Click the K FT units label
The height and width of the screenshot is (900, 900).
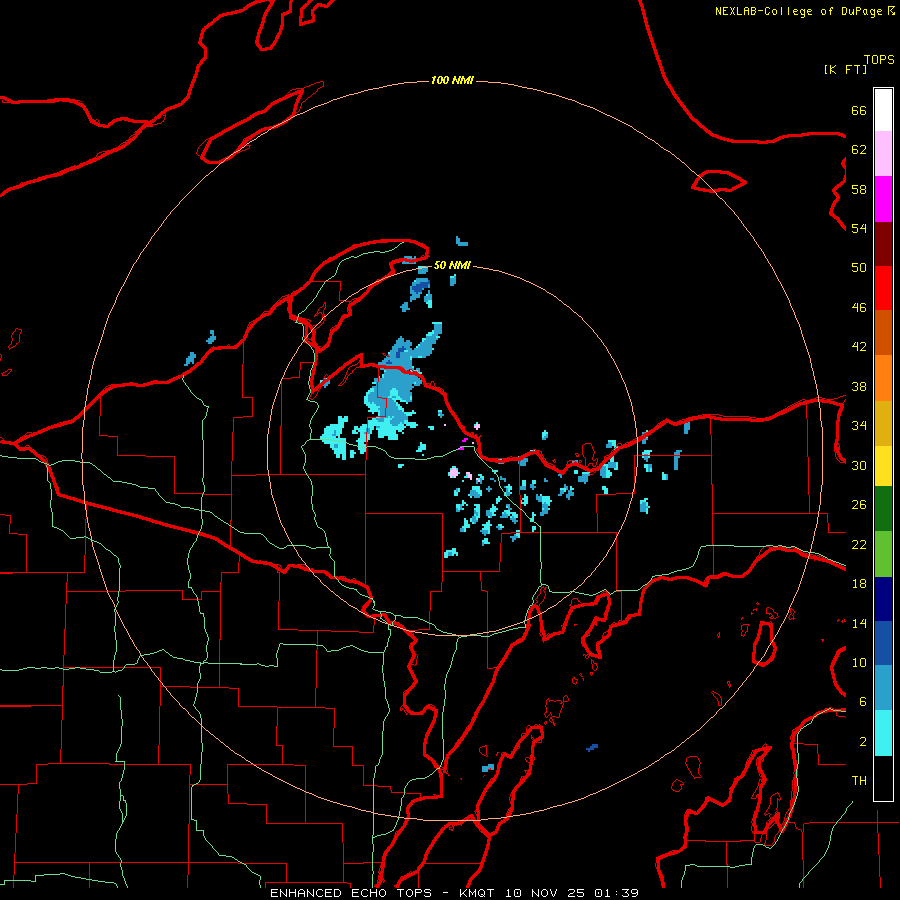coord(845,69)
